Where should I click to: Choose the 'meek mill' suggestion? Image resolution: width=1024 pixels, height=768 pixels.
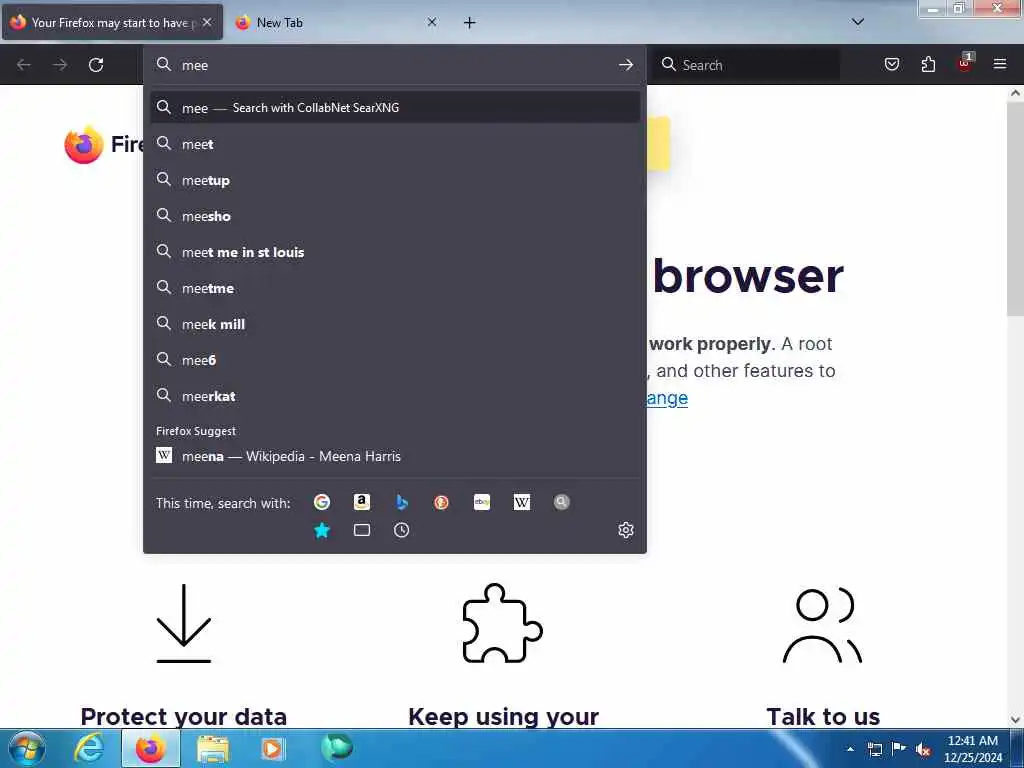(x=394, y=324)
